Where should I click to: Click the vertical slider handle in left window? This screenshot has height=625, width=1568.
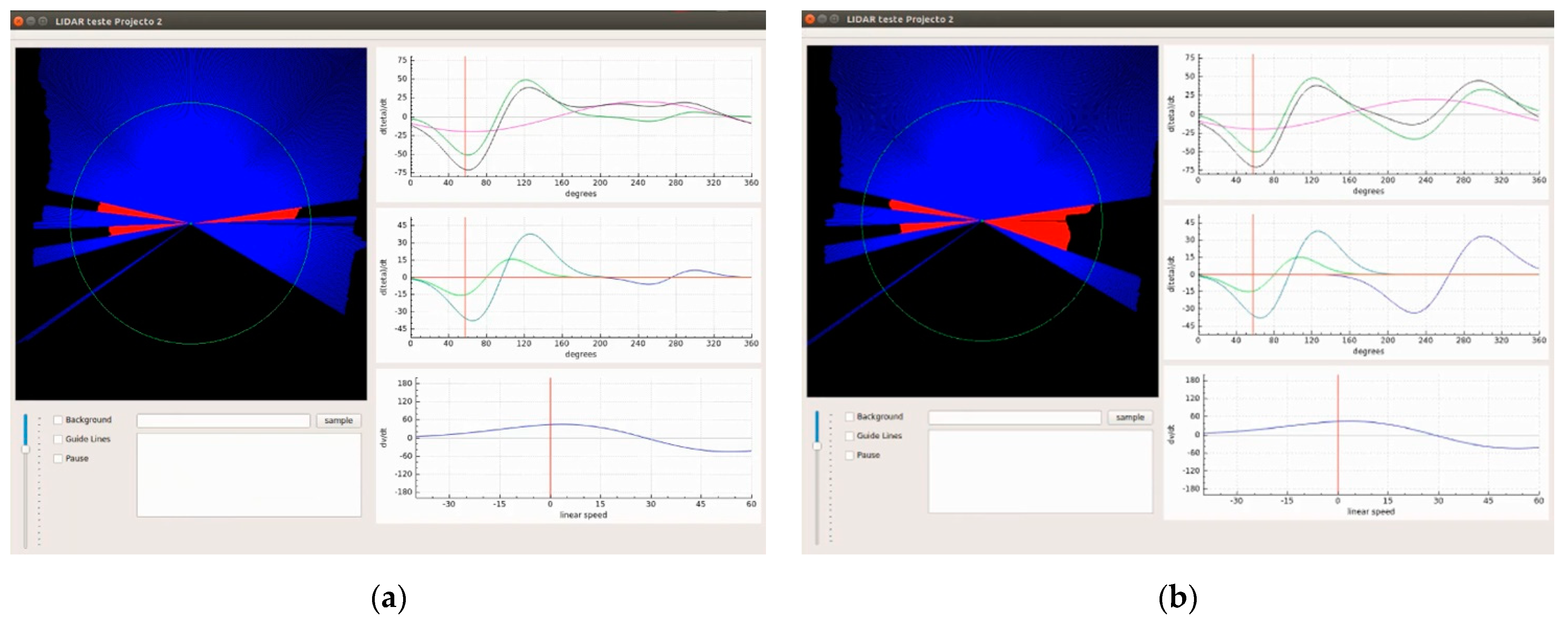click(26, 449)
